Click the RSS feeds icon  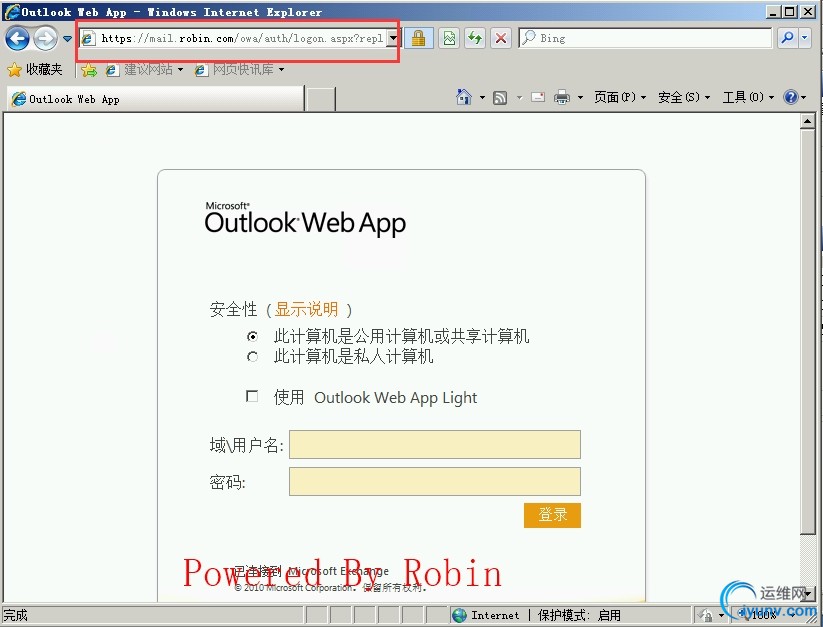coord(500,98)
